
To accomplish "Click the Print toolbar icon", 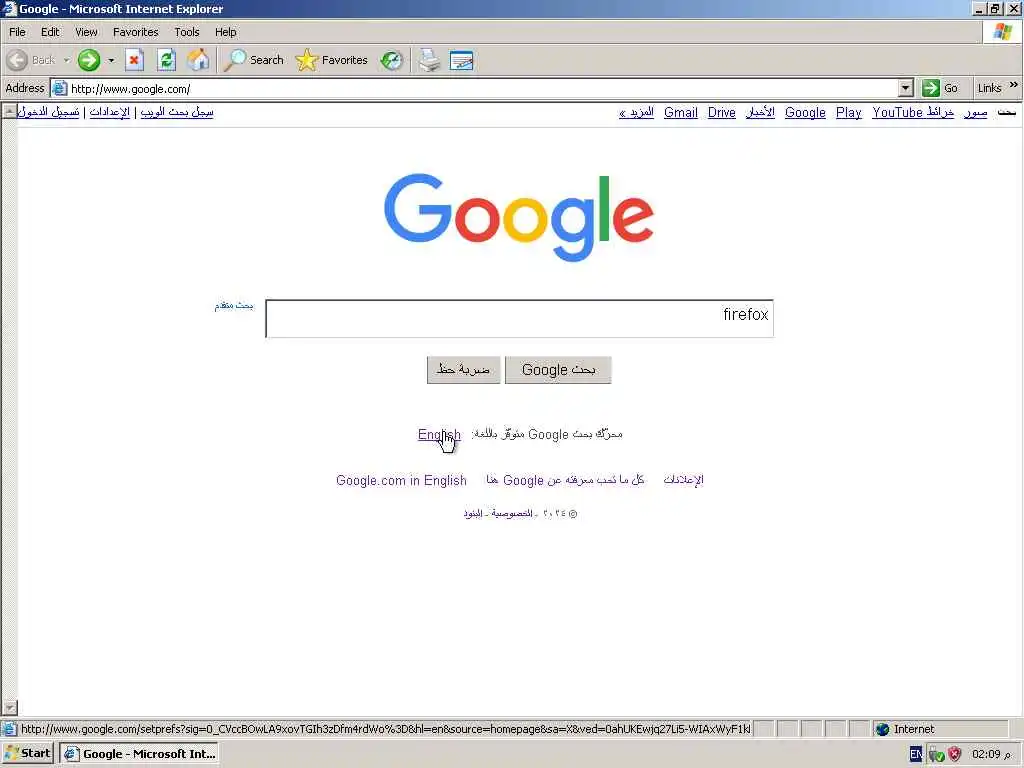I will [429, 60].
